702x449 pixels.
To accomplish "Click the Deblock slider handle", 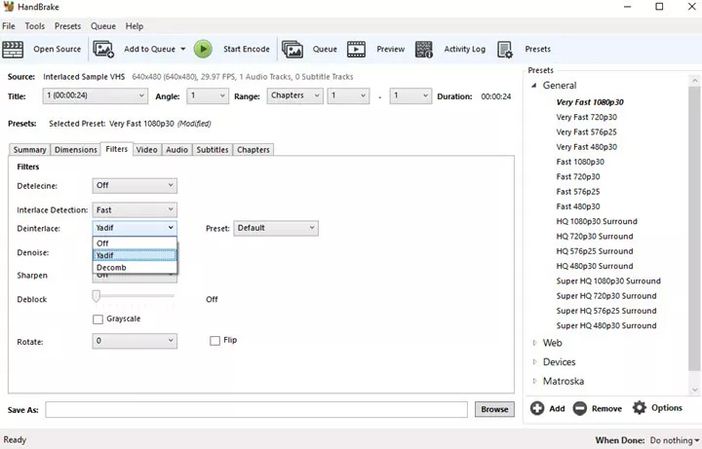I will (x=96, y=296).
